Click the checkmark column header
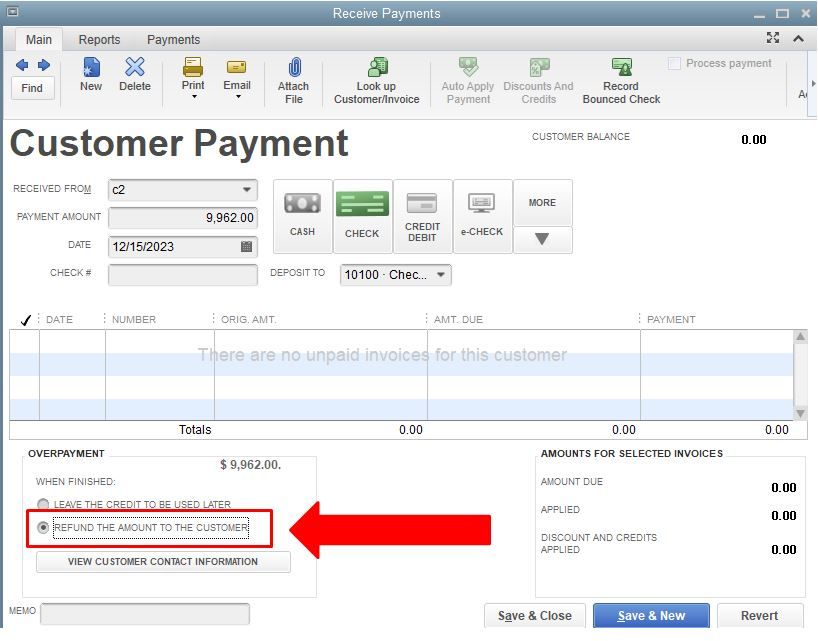Image resolution: width=818 pixels, height=641 pixels. pyautogui.click(x=26, y=320)
